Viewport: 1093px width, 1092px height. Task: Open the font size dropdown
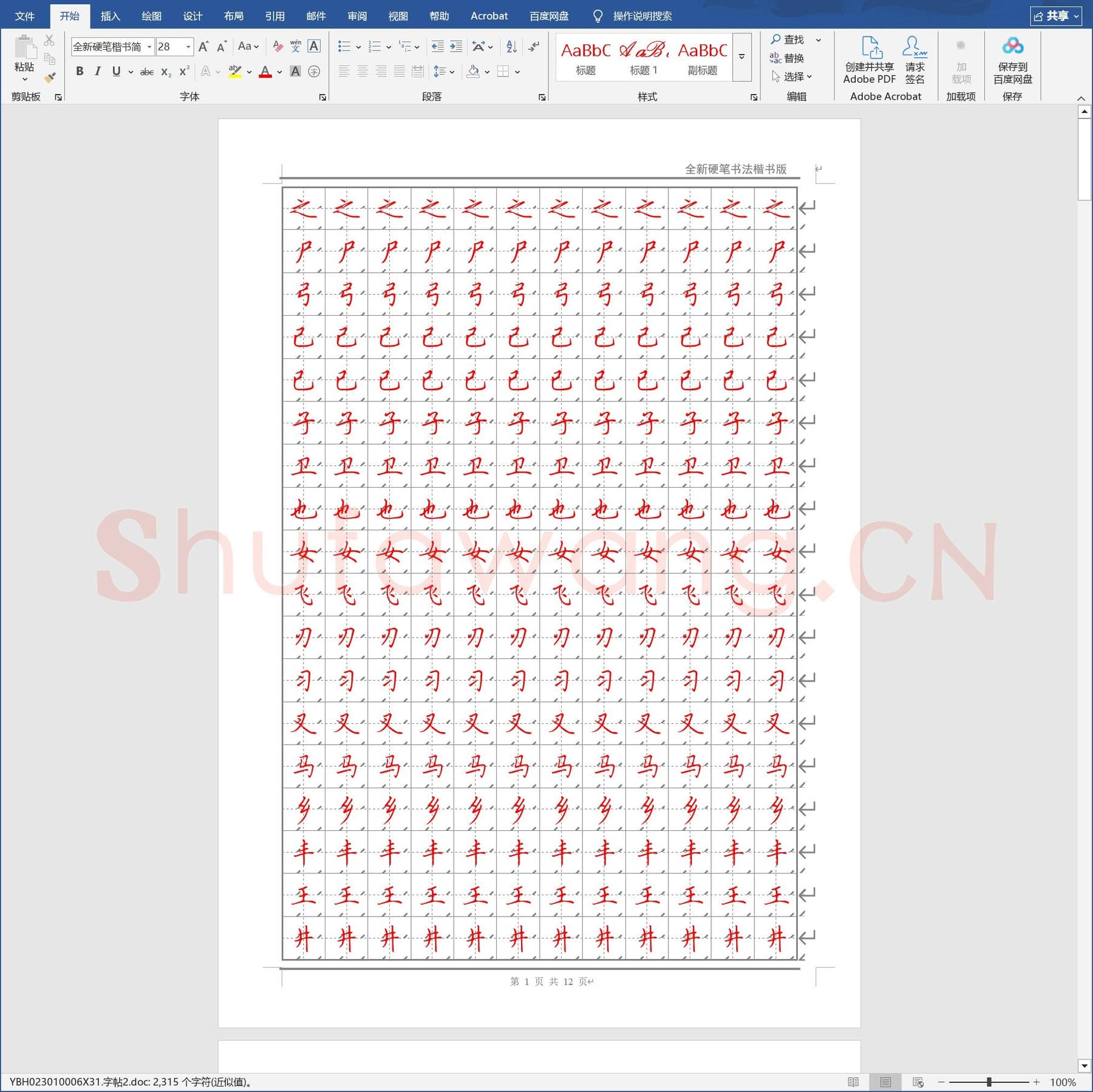(188, 47)
